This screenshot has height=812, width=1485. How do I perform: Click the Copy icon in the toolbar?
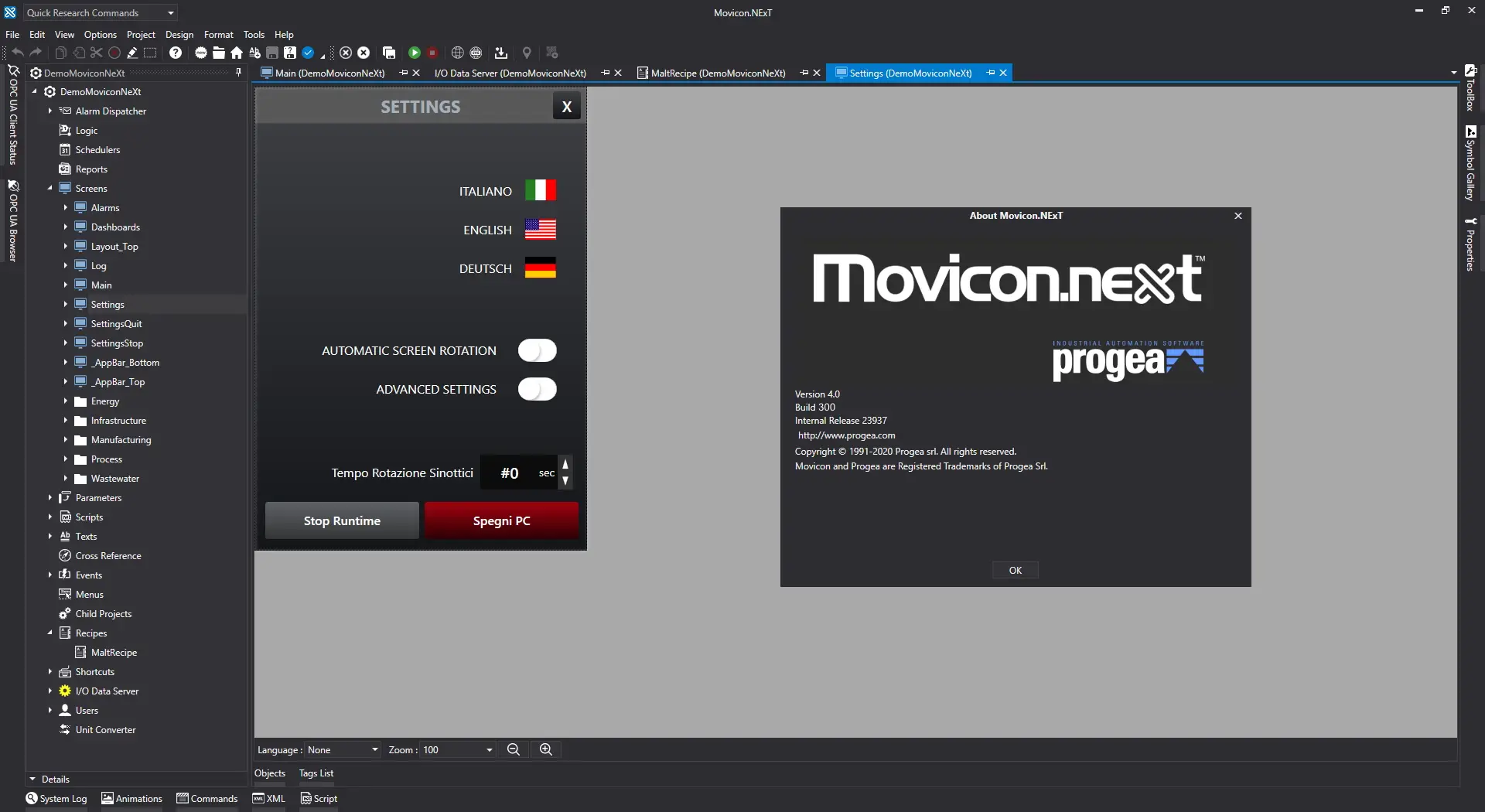click(x=60, y=53)
